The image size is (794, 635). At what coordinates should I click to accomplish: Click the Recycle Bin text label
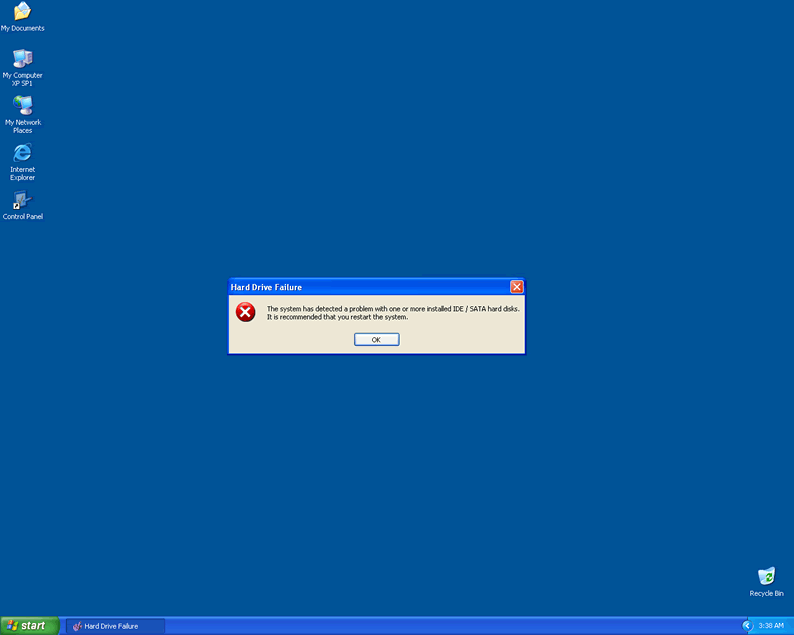(766, 594)
